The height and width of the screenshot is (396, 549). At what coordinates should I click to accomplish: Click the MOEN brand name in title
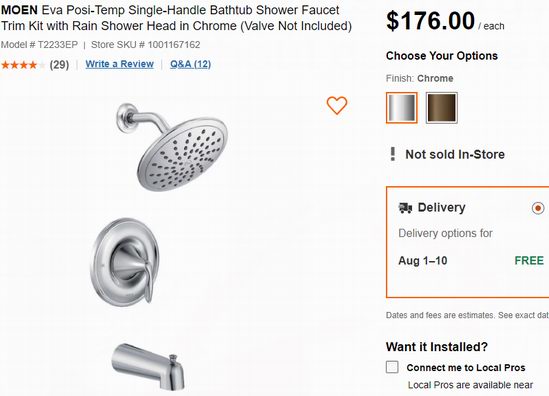(x=19, y=10)
